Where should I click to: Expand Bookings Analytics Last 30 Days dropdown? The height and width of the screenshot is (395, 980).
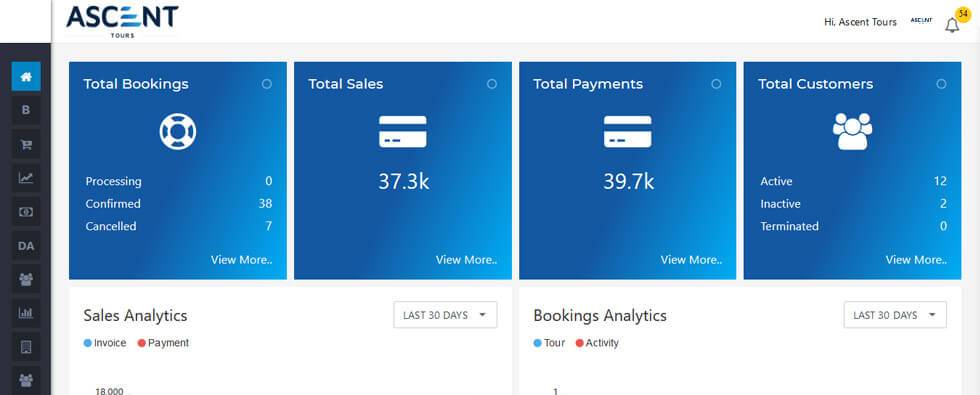coord(895,315)
